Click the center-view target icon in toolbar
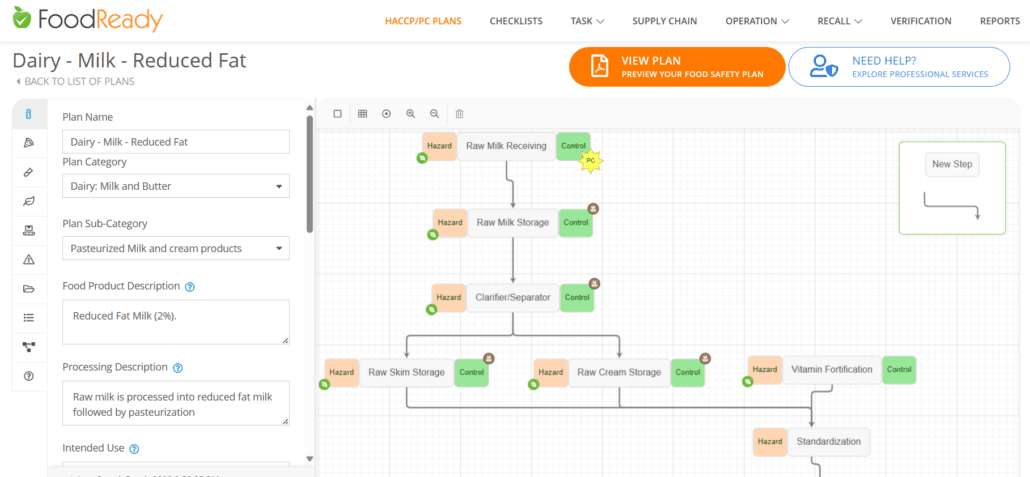 386,114
